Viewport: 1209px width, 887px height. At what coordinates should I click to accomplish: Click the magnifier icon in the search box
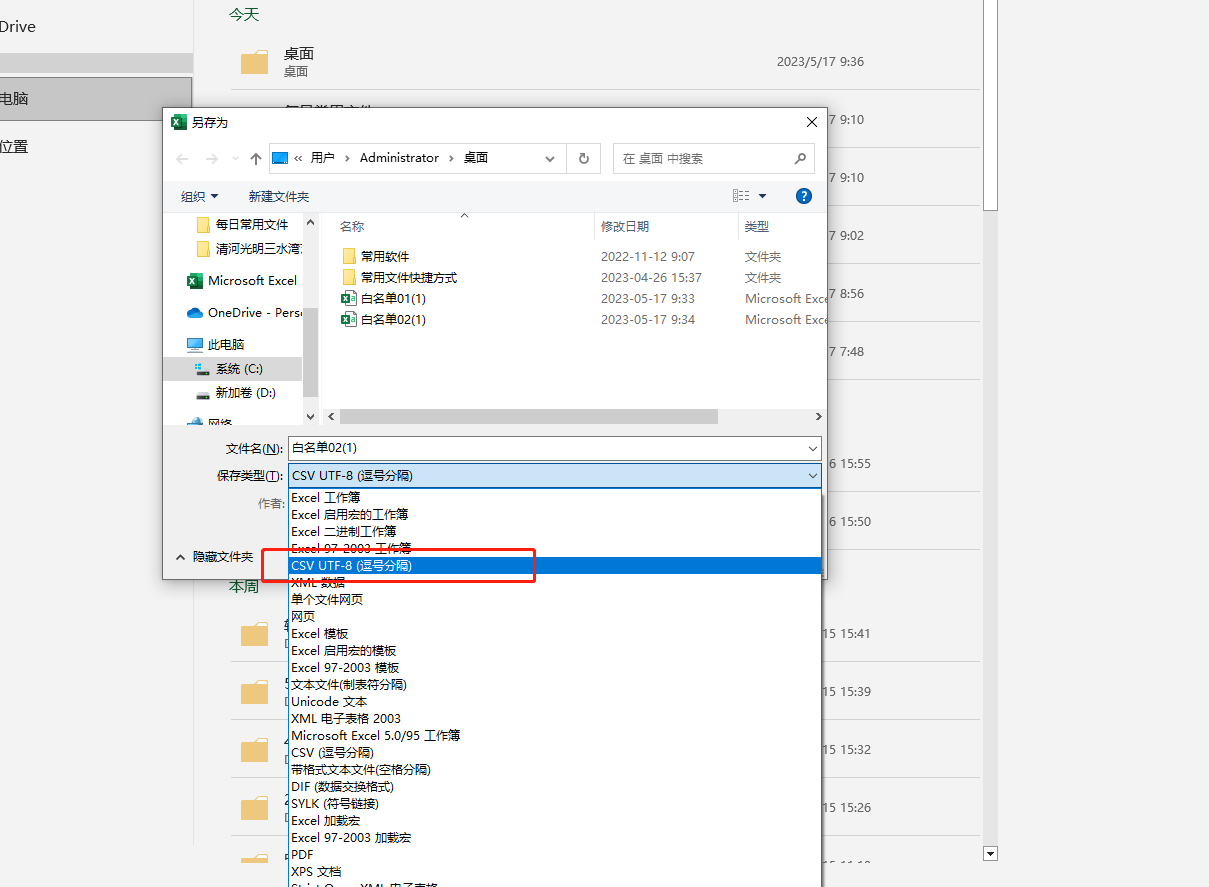(x=800, y=158)
